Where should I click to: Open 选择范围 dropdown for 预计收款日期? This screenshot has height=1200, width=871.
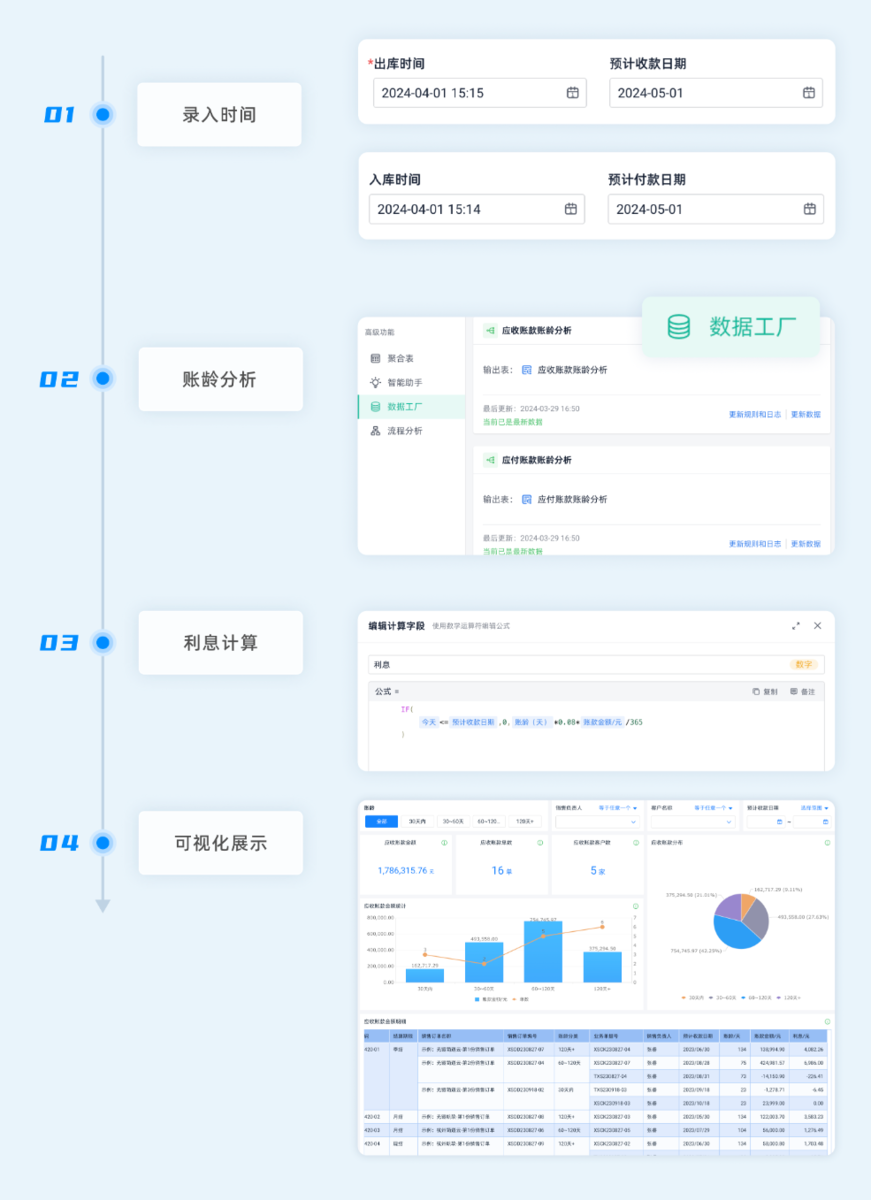pyautogui.click(x=815, y=807)
